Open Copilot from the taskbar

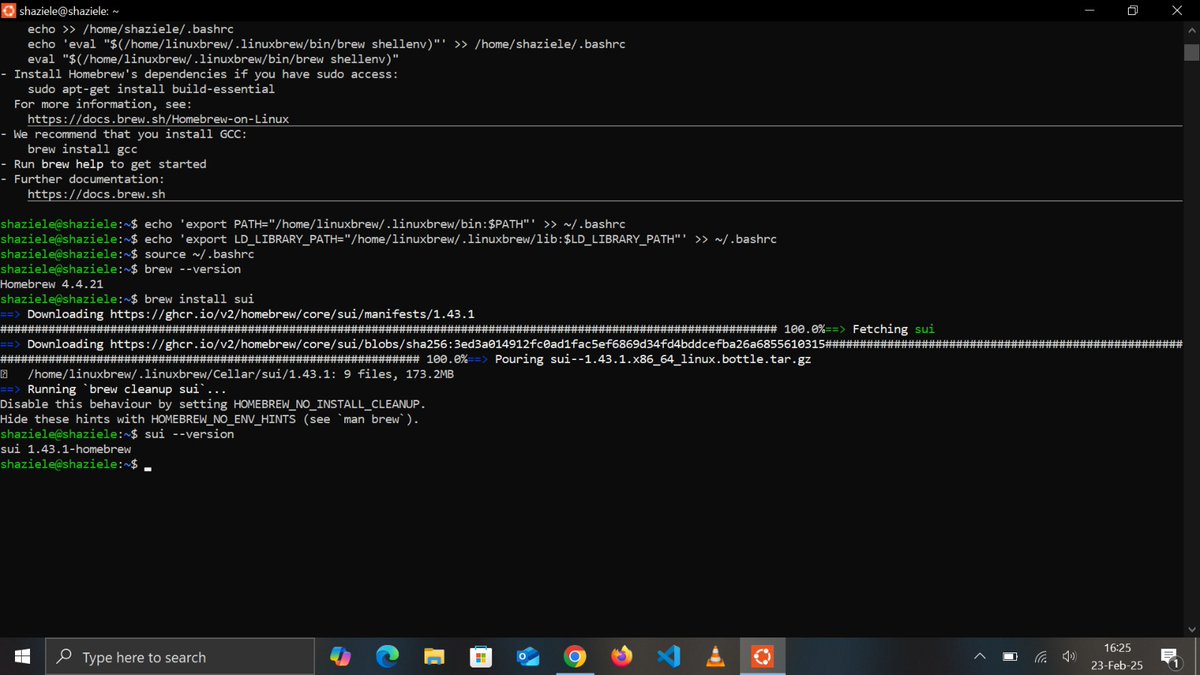[340, 657]
